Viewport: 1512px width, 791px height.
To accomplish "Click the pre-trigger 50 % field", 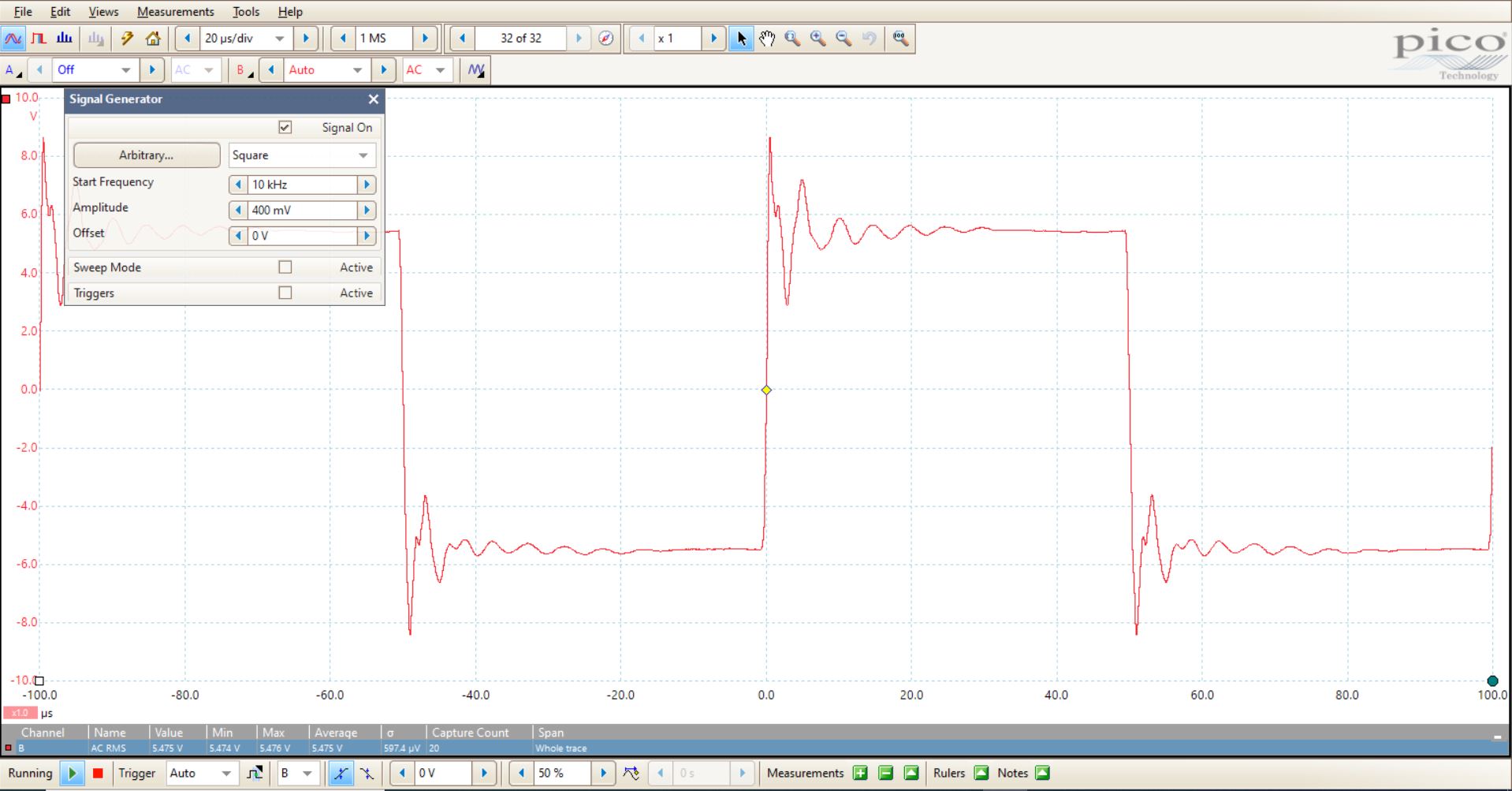I will pyautogui.click(x=562, y=773).
